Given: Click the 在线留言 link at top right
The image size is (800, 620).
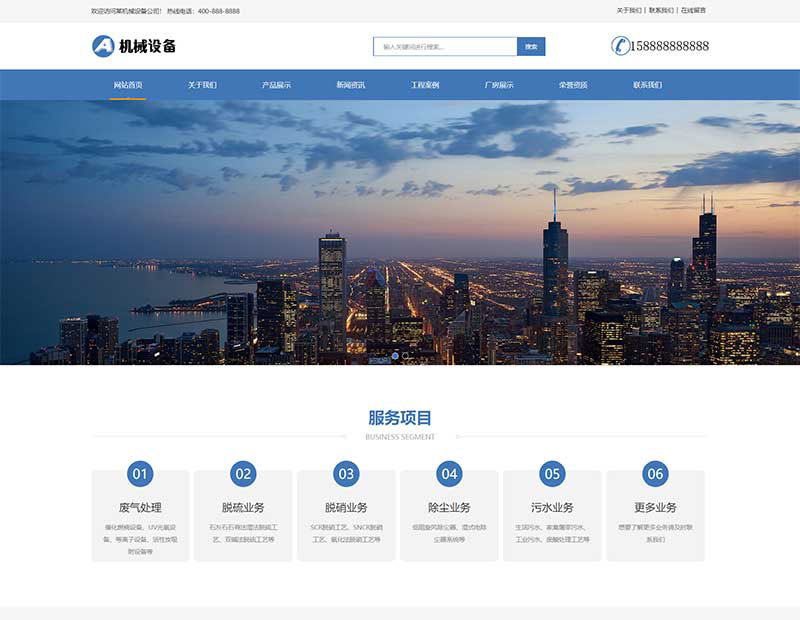Looking at the screenshot, I should [x=693, y=10].
